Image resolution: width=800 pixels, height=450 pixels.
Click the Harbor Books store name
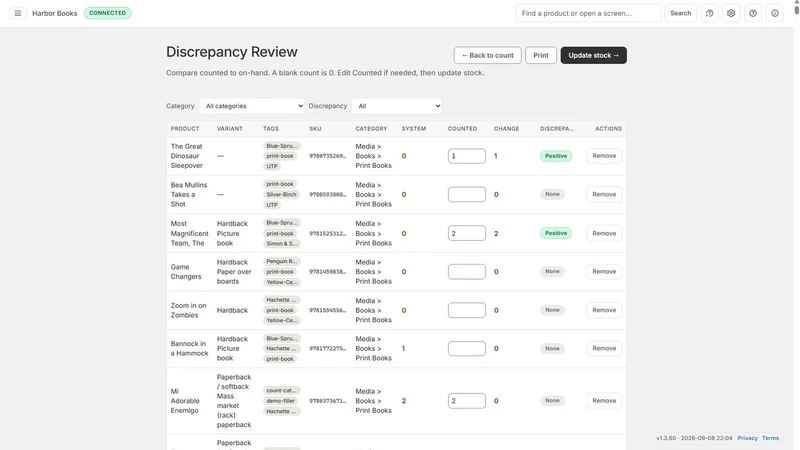click(x=55, y=13)
